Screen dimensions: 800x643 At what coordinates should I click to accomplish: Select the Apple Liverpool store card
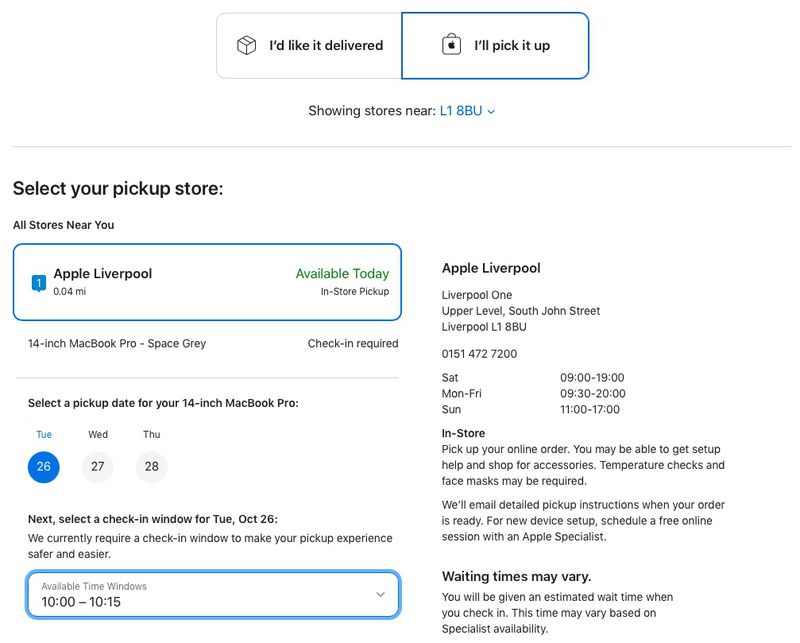click(x=206, y=281)
